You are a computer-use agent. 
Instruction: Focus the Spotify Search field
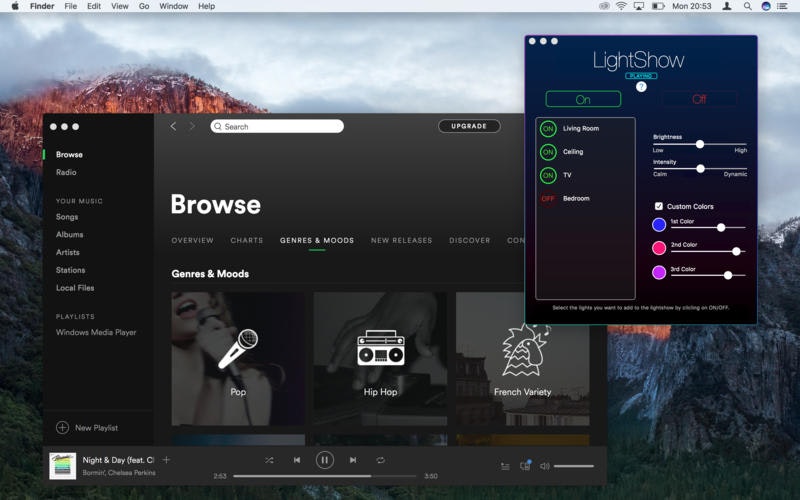277,126
